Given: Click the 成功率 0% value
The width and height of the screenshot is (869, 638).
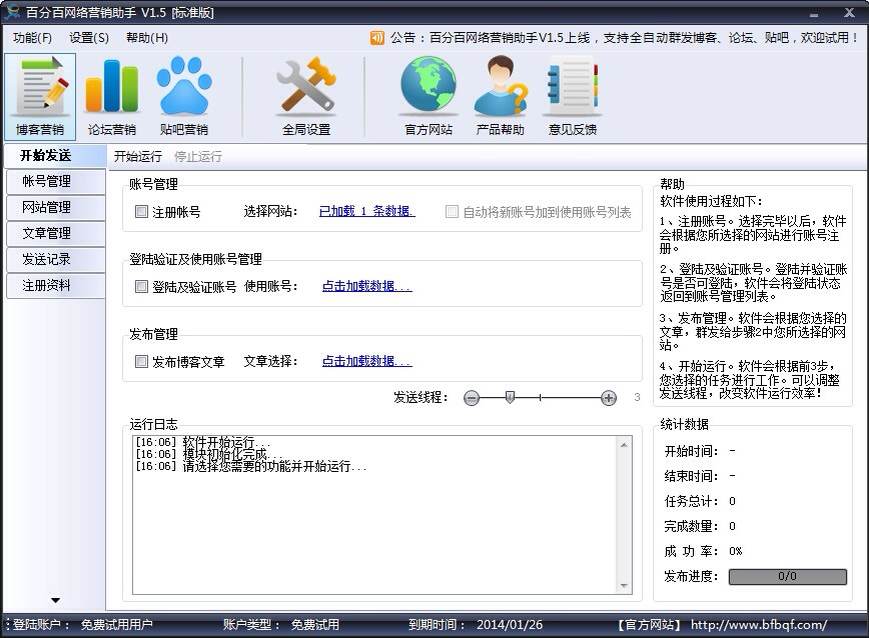Looking at the screenshot, I should (735, 552).
